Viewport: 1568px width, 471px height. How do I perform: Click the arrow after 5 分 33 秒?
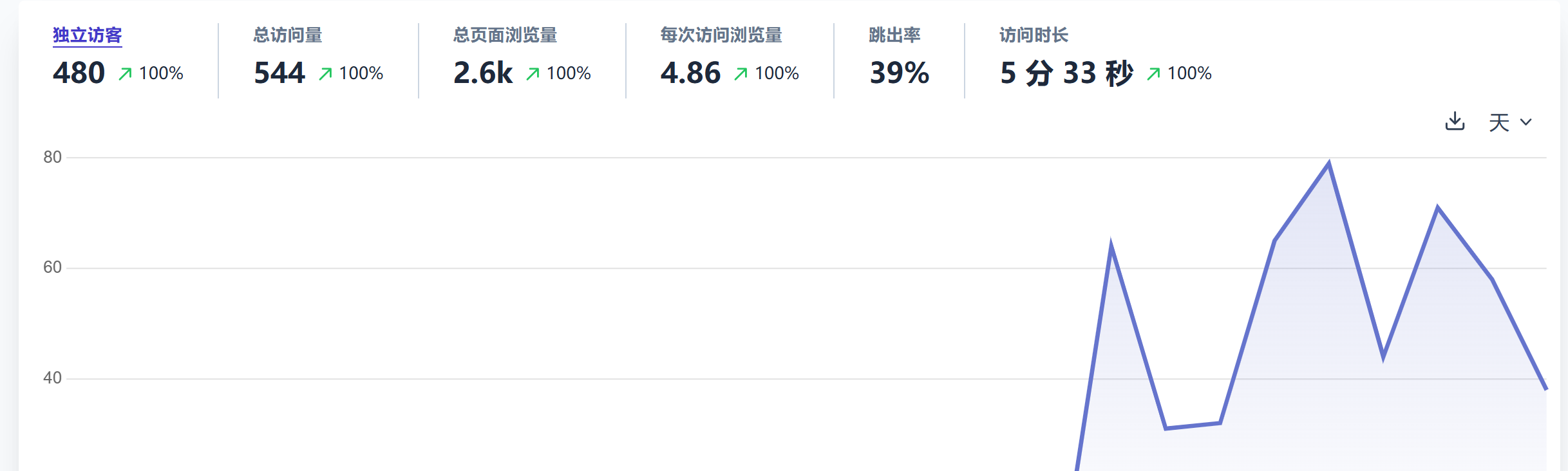(1154, 74)
